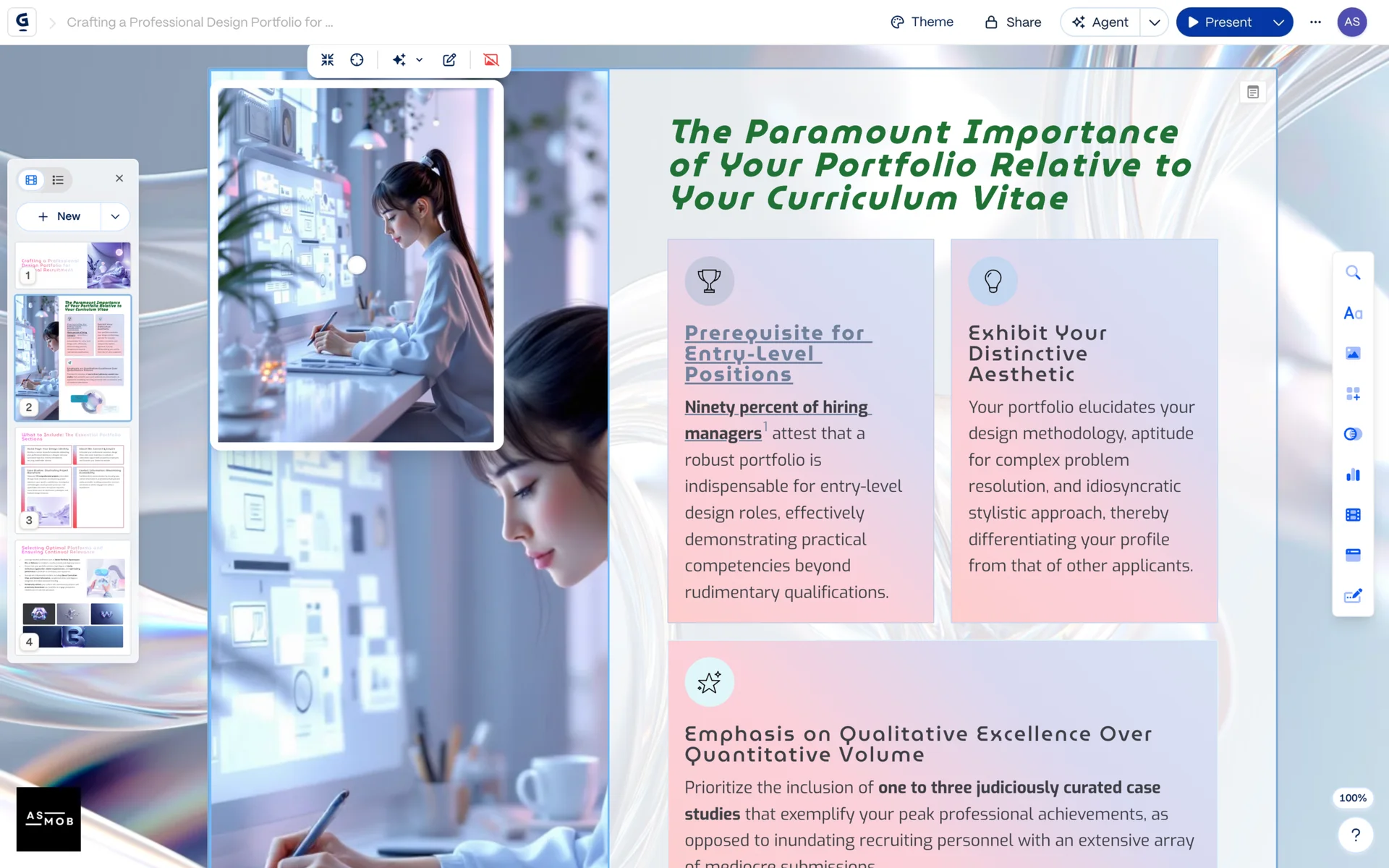1389x868 pixels.
Task: Select slide 3 thumbnail in filmstrip
Action: click(73, 479)
